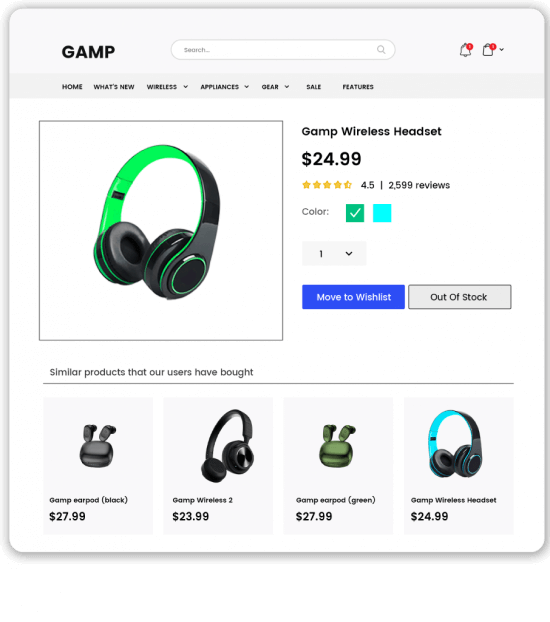Click the Out Of Stock button
This screenshot has height=622, width=550.
click(460, 297)
